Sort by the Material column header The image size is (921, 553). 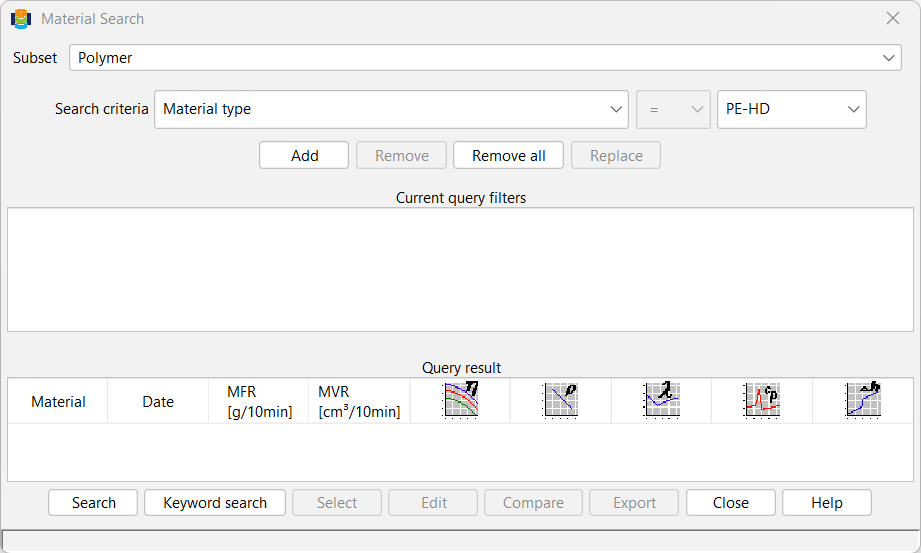[x=58, y=401]
